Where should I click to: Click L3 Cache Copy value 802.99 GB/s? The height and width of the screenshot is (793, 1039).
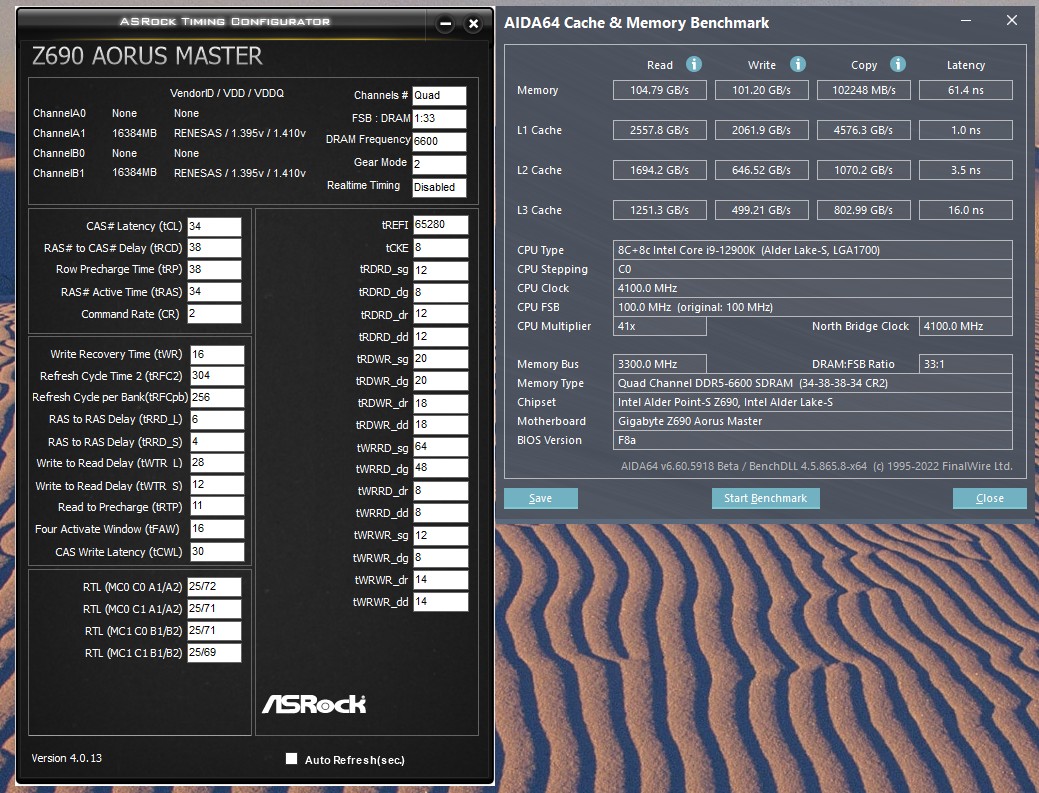[x=863, y=210]
